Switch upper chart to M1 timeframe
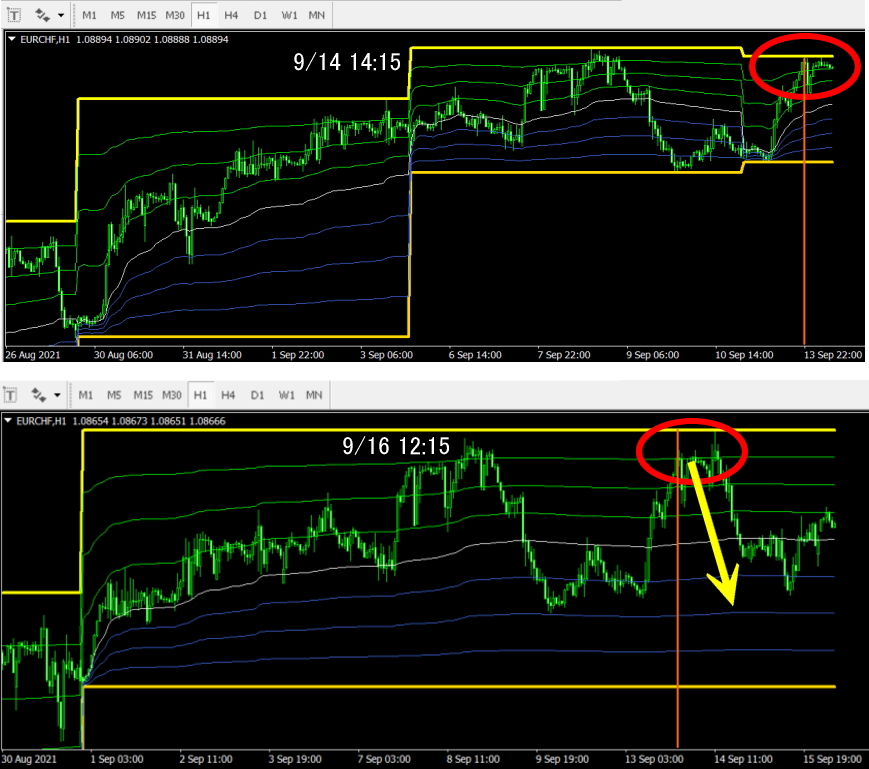 [89, 15]
